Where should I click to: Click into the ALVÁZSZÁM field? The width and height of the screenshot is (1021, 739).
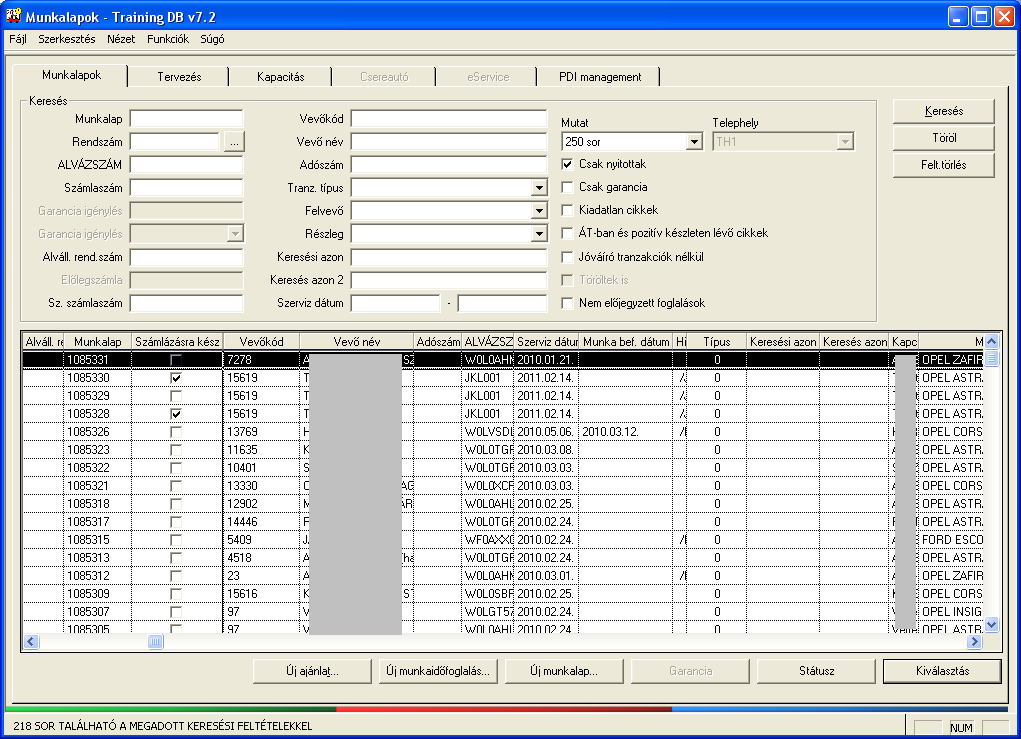pos(186,165)
